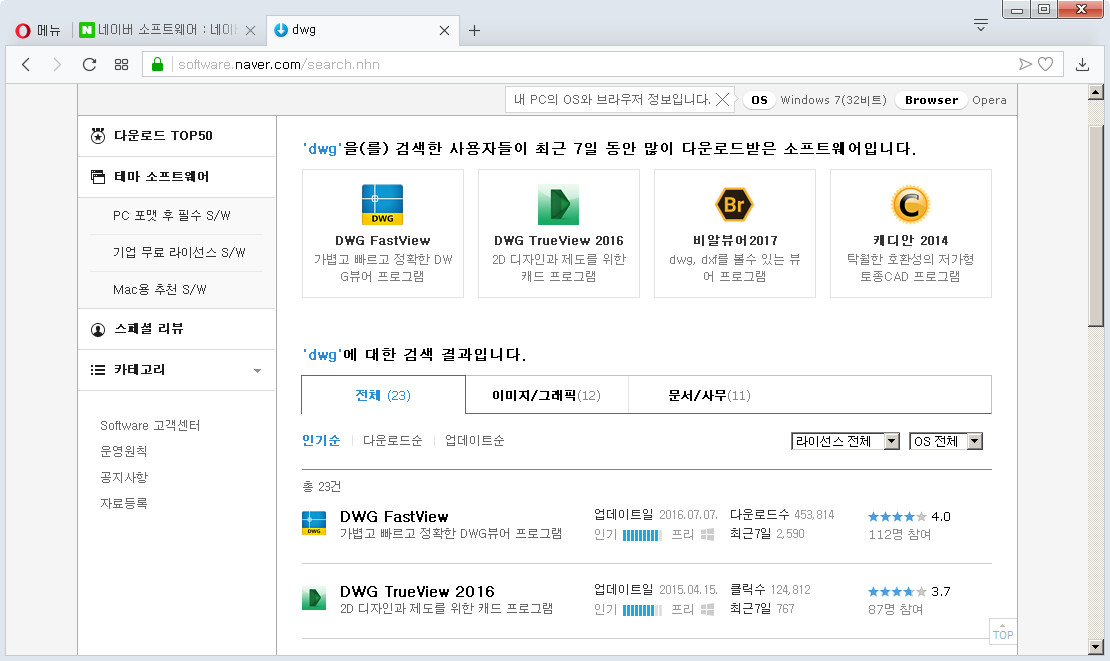Open DWG FastView result title

(394, 517)
